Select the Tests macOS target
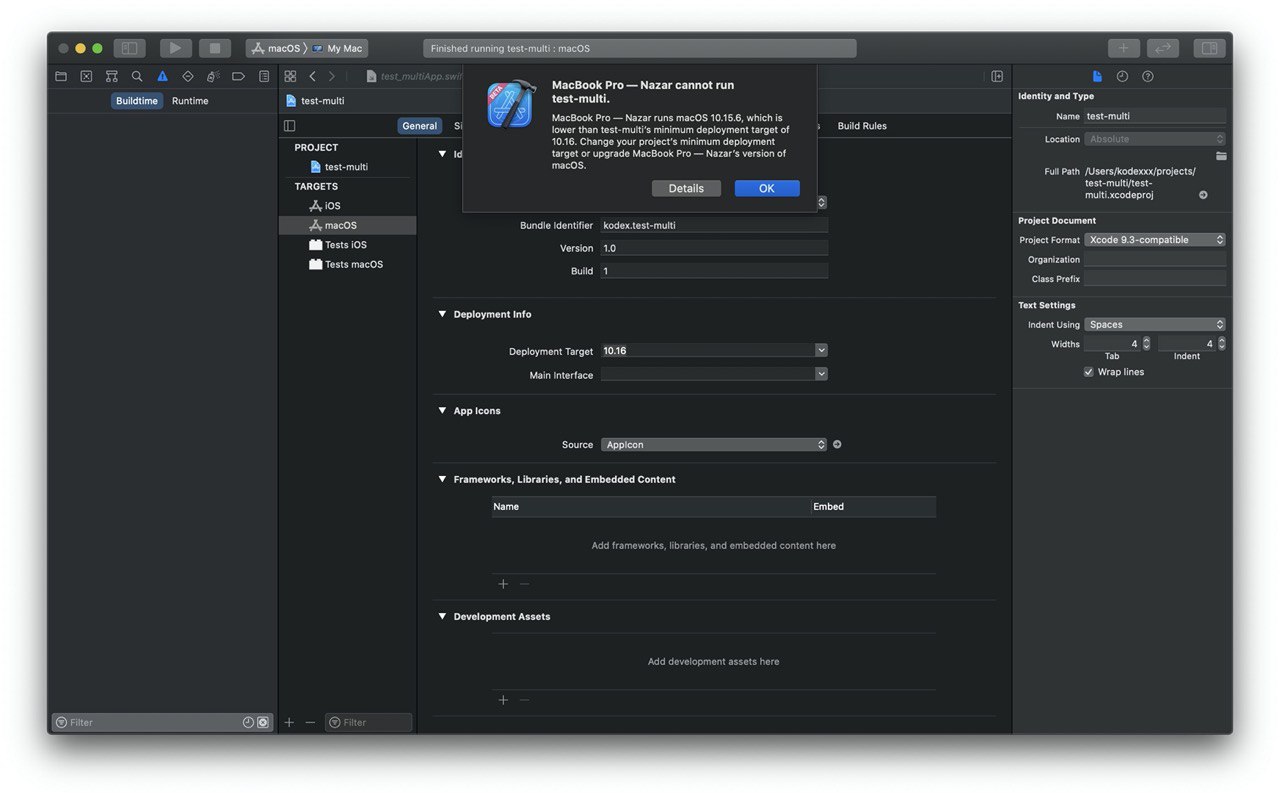 (347, 264)
